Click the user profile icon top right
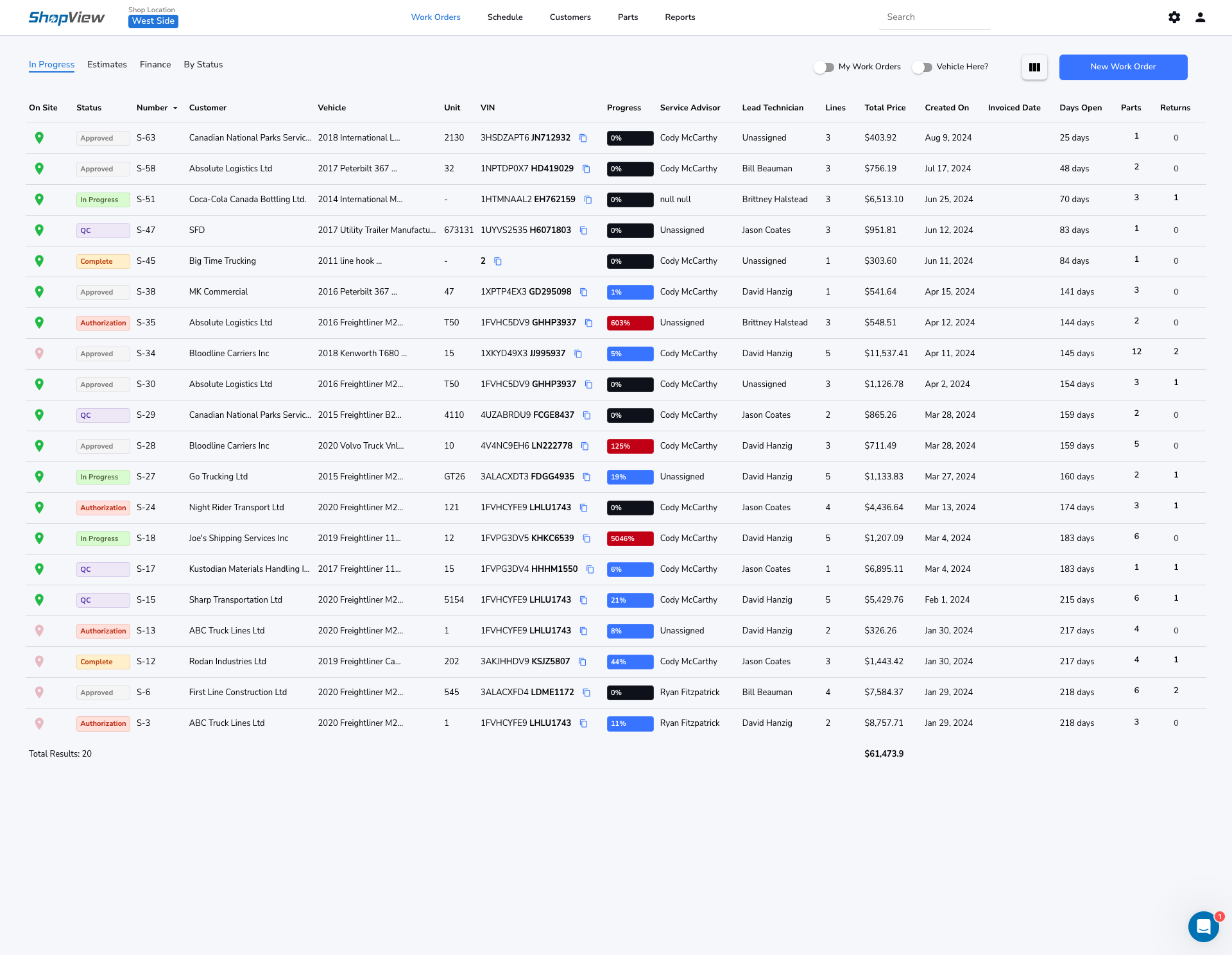Screen dimensions: 1232x955 pos(1200,17)
